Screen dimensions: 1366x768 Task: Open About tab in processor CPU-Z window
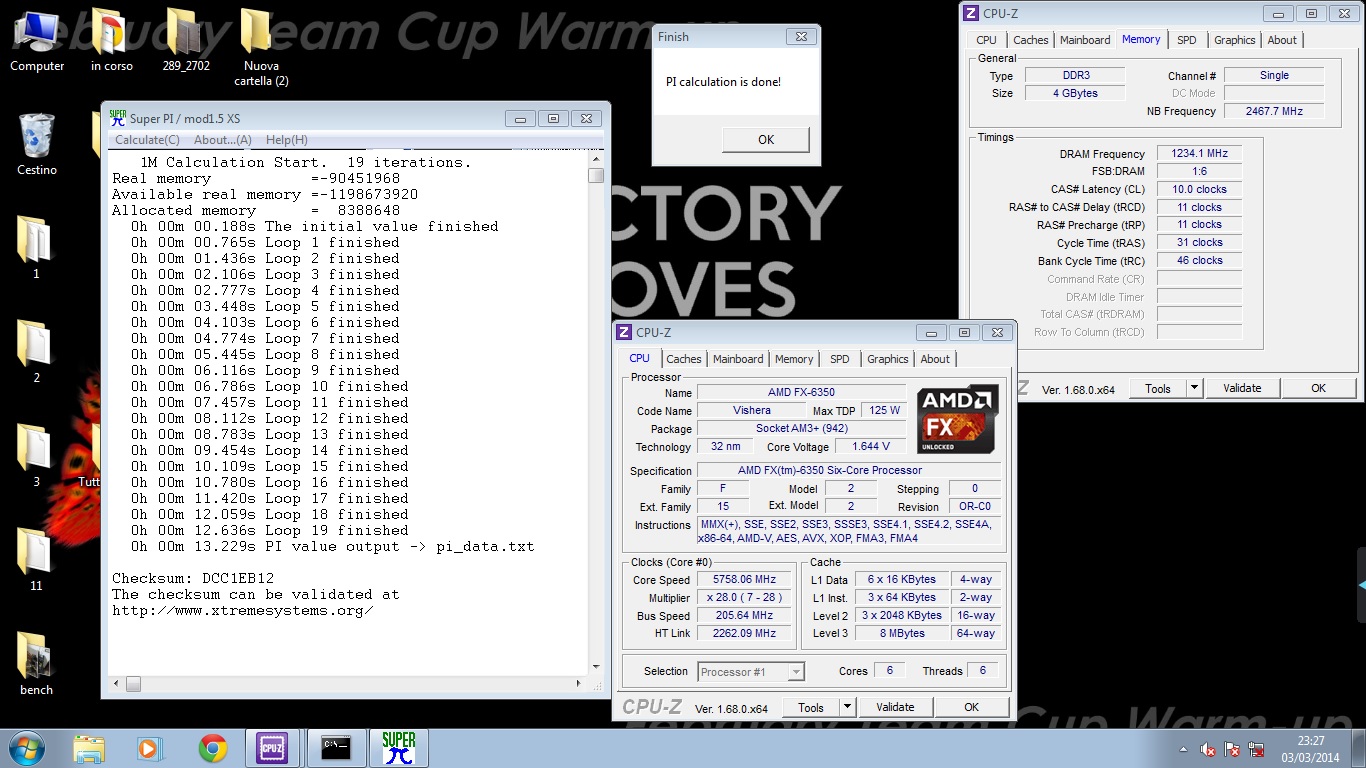pyautogui.click(x=935, y=359)
